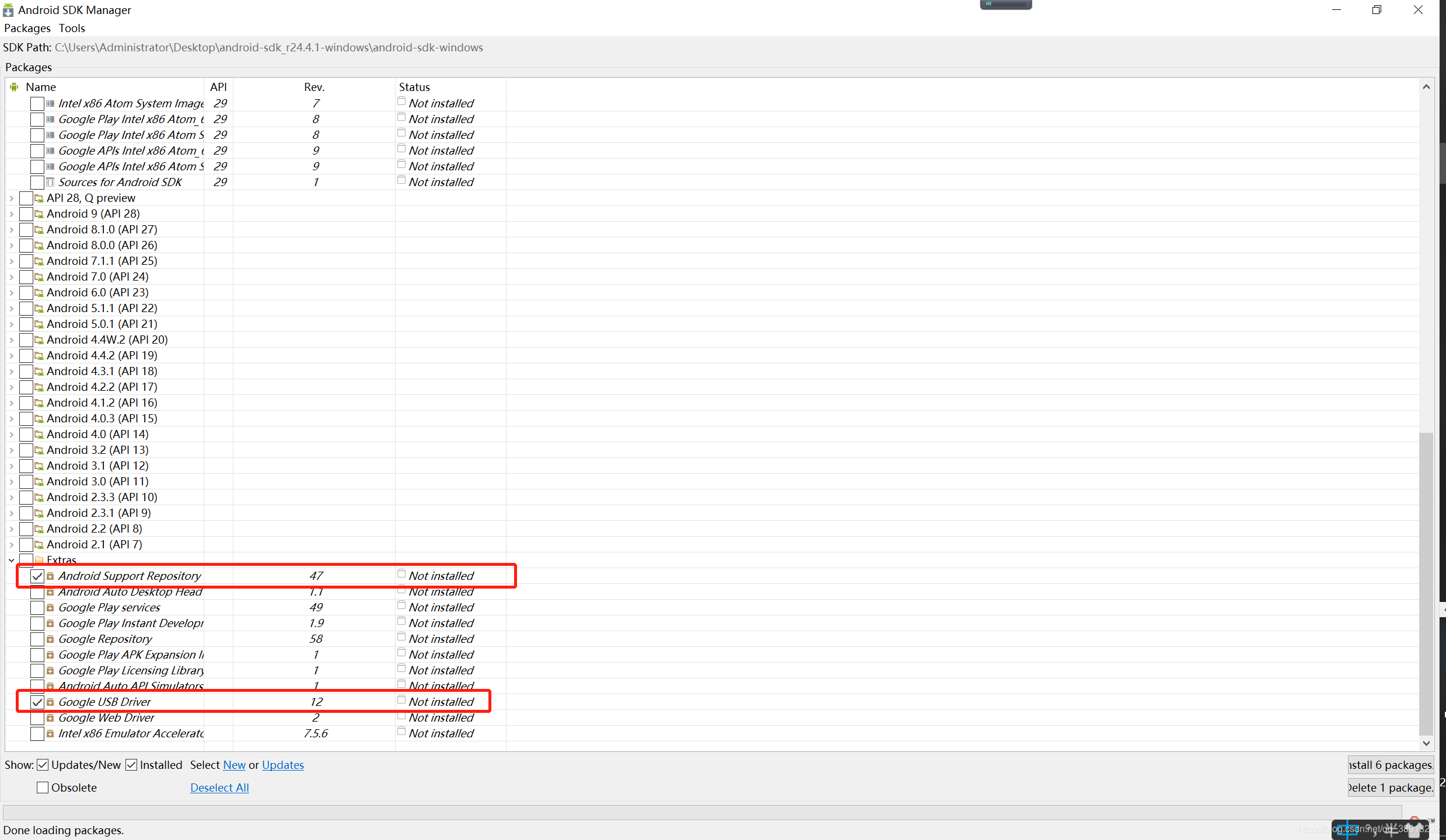Click the Delete 1 package button
The image size is (1446, 840).
tap(1391, 788)
